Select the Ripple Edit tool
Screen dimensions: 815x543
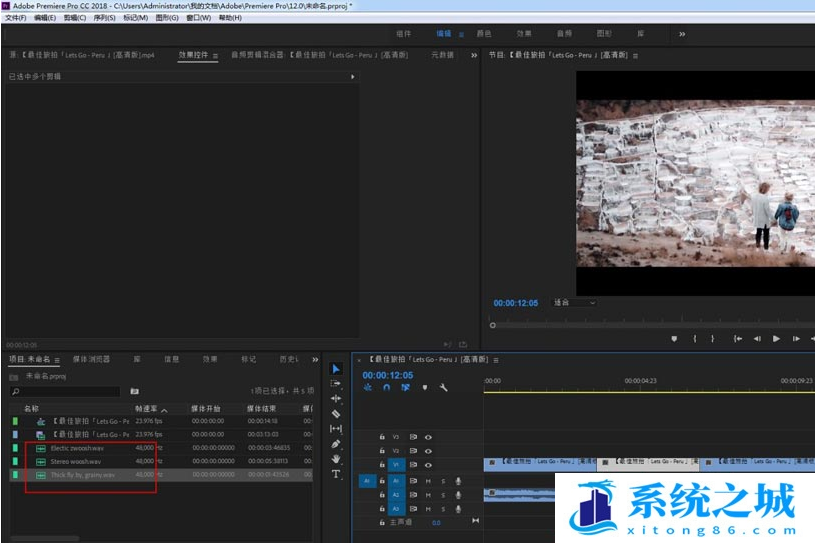tap(336, 398)
